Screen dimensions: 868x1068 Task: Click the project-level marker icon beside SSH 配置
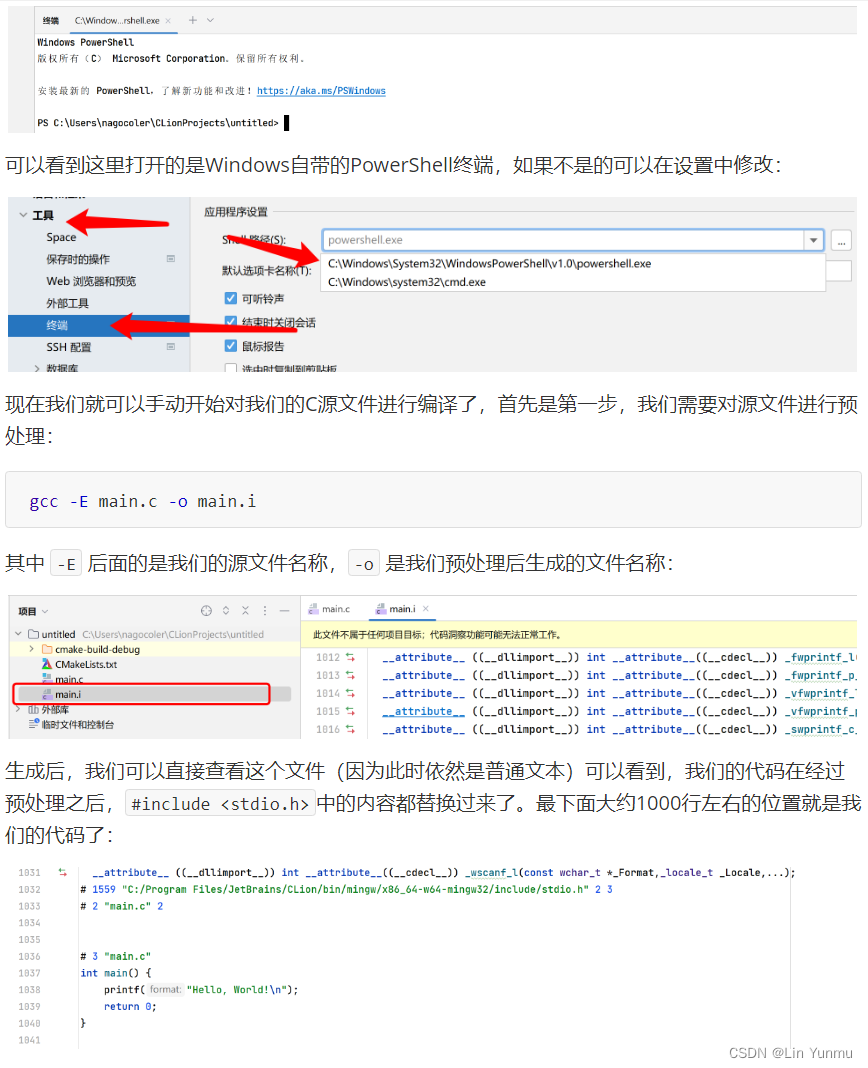click(171, 347)
